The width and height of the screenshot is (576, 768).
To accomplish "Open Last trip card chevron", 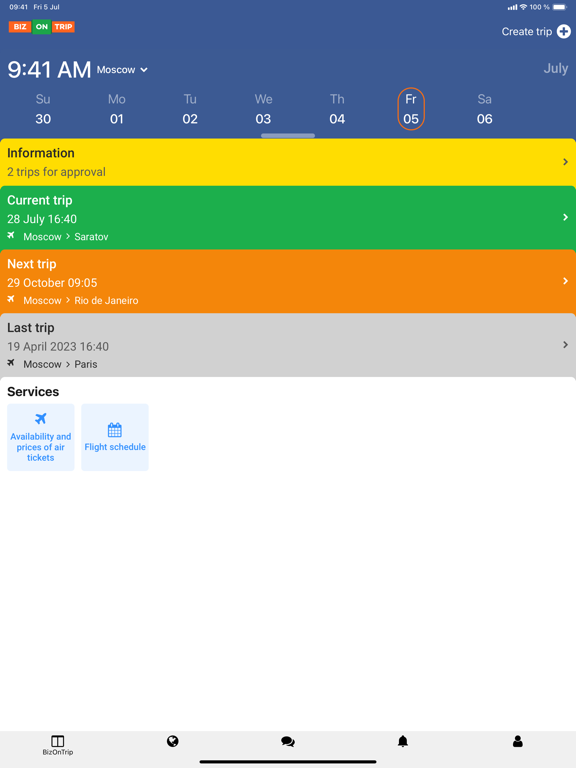I will [x=565, y=345].
